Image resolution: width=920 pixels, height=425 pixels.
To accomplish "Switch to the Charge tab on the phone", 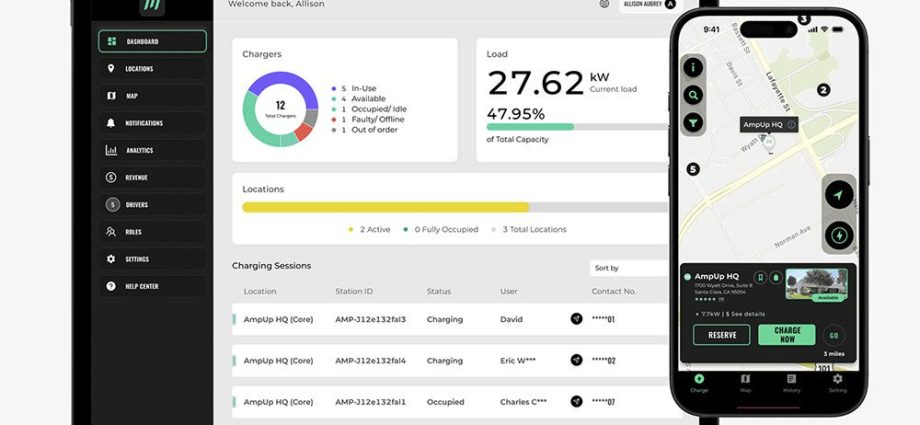I will tap(699, 383).
